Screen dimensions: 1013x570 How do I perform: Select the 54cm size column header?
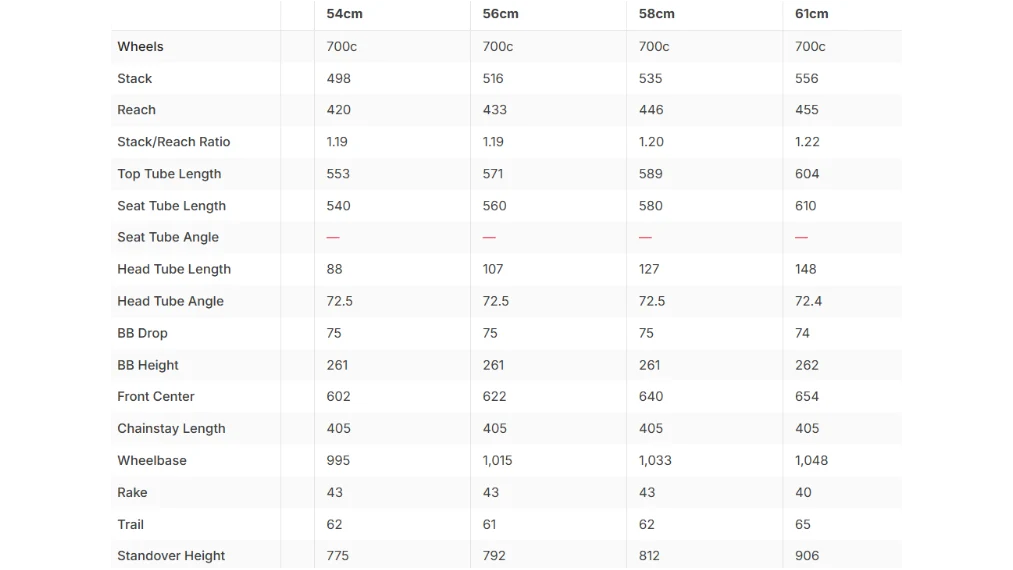pyautogui.click(x=344, y=14)
